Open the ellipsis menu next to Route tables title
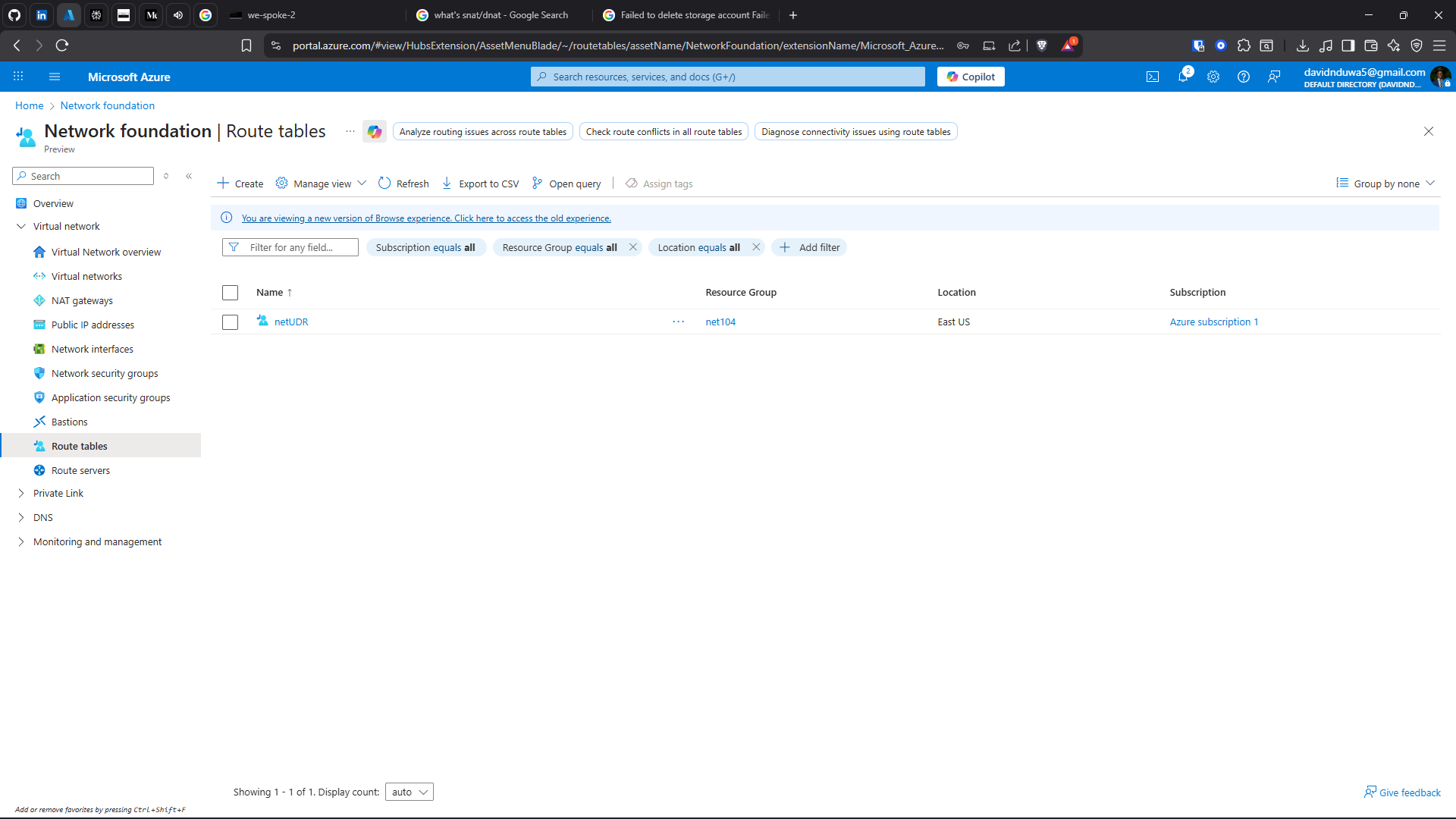This screenshot has width=1456, height=819. pyautogui.click(x=350, y=131)
